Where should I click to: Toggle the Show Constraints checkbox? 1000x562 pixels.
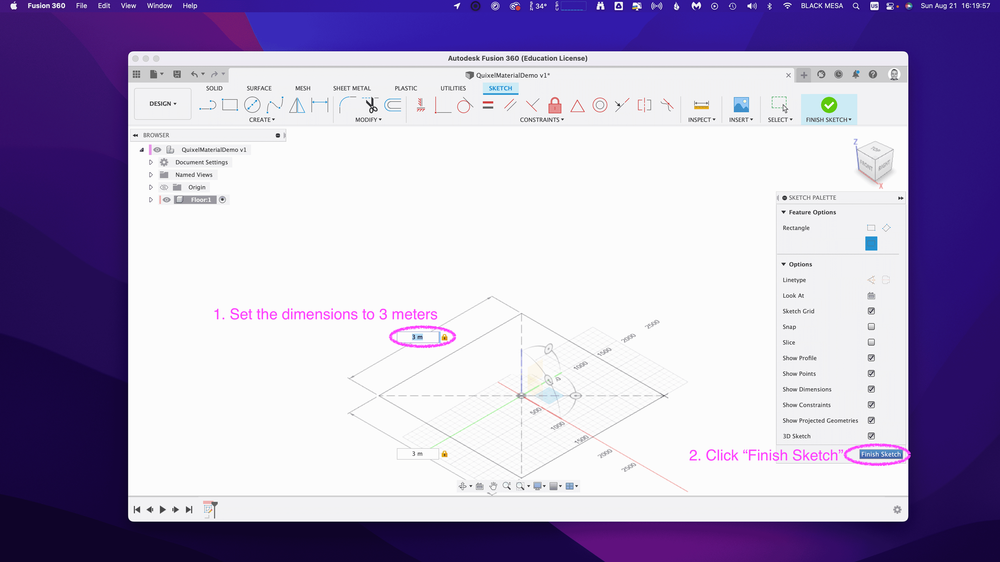[871, 405]
